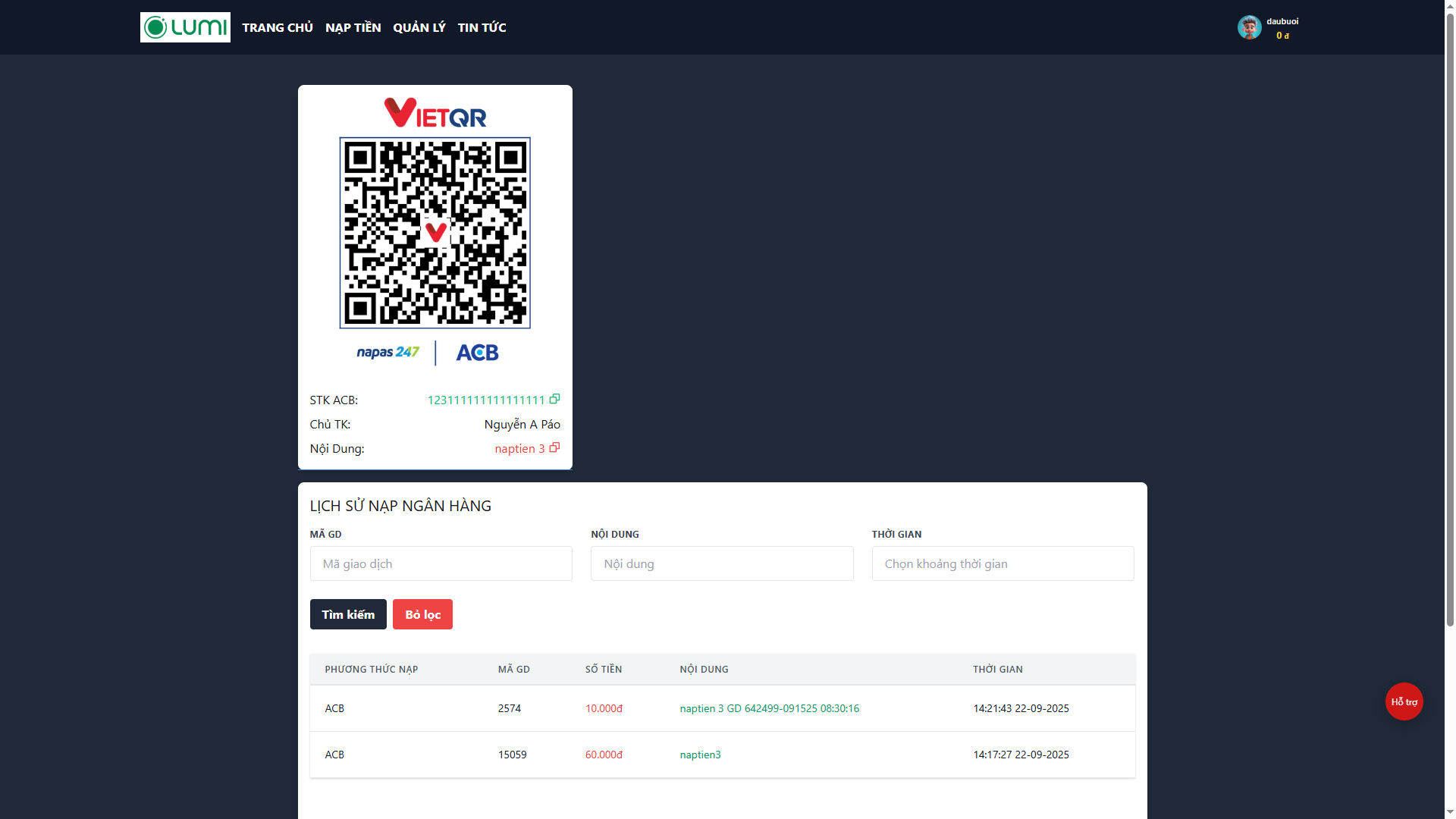Click the user avatar picture
Image resolution: width=1456 pixels, height=819 pixels.
tap(1249, 27)
